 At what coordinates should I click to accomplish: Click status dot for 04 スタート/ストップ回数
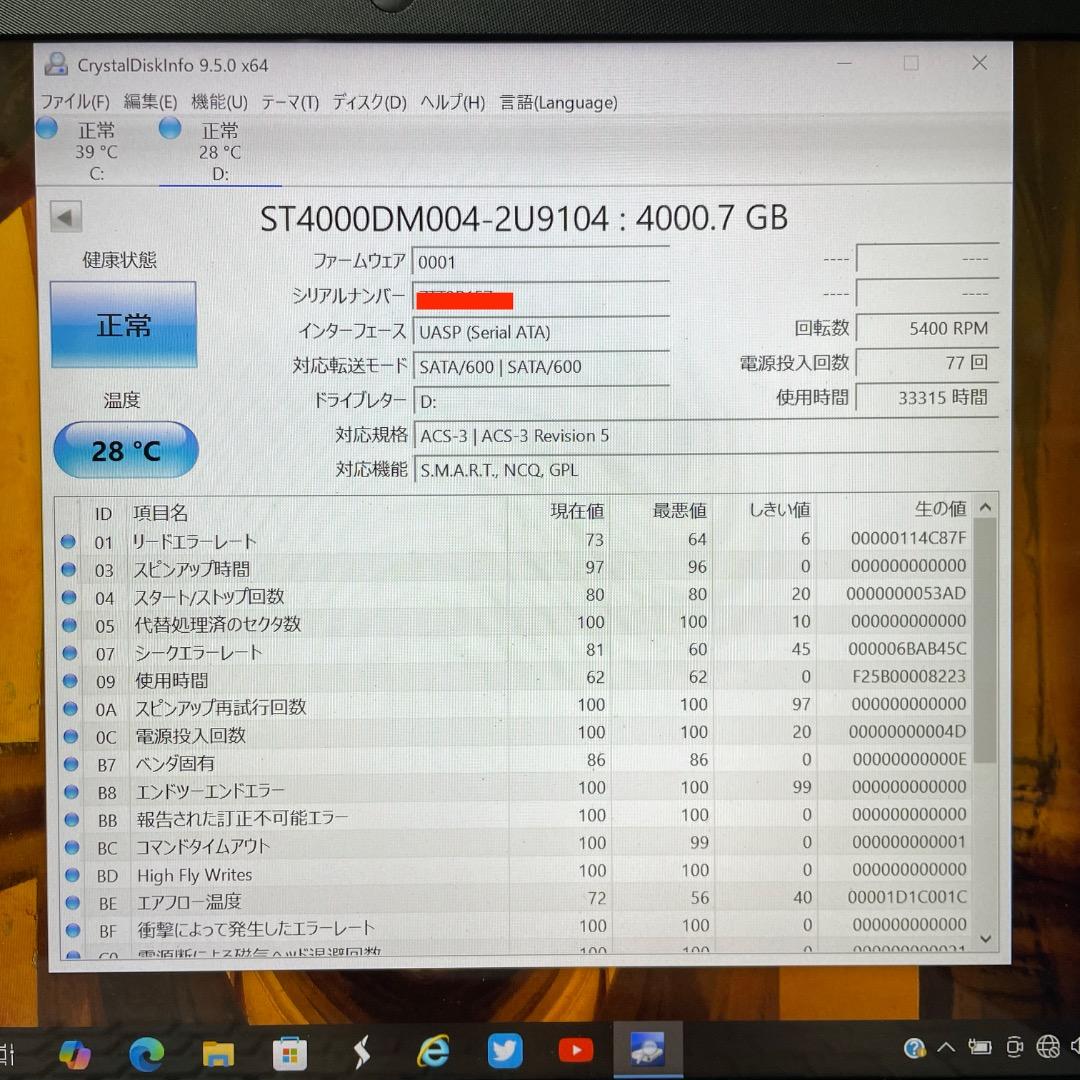tap(69, 596)
